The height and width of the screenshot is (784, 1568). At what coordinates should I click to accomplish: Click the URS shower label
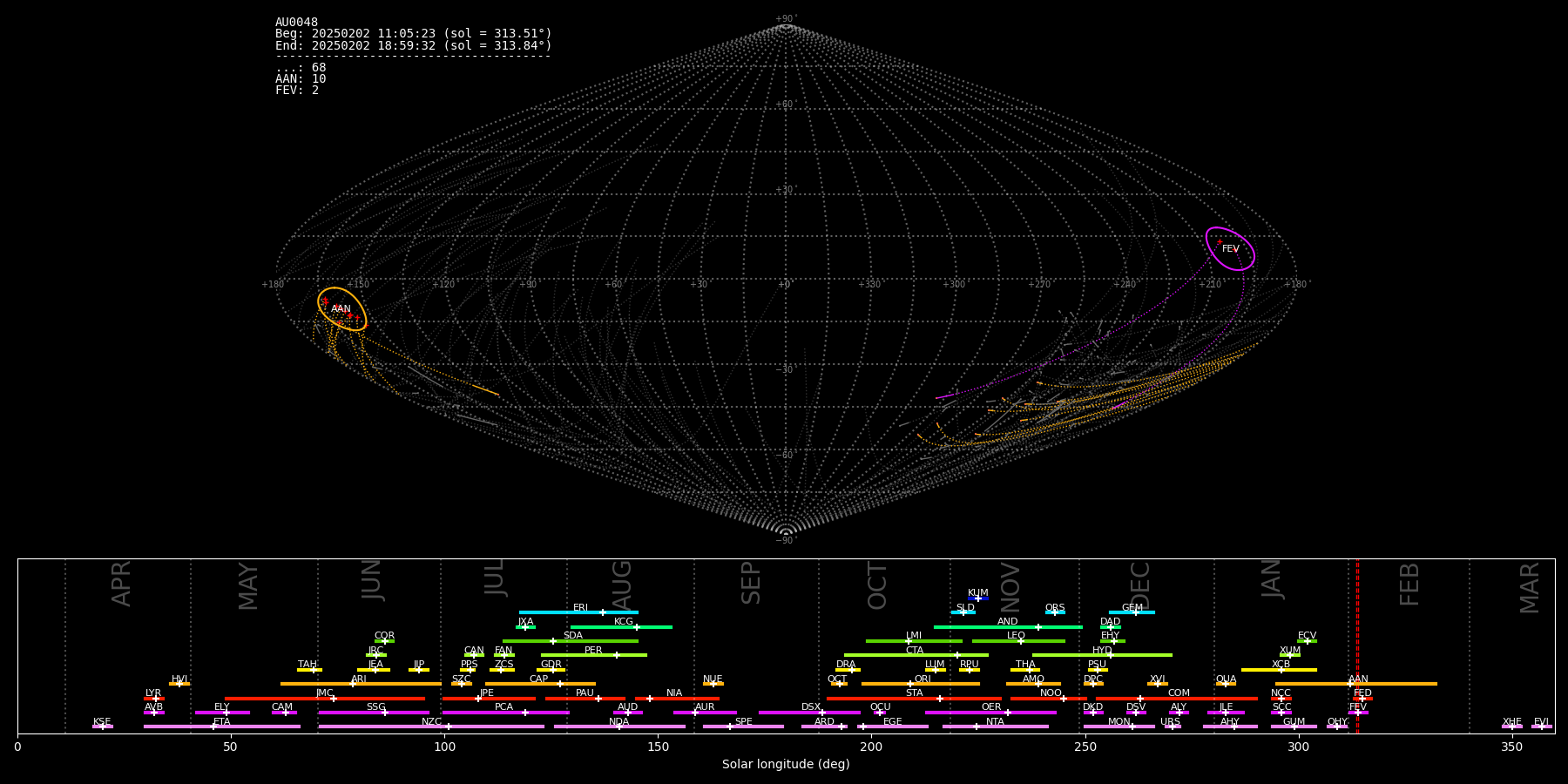point(1170,722)
